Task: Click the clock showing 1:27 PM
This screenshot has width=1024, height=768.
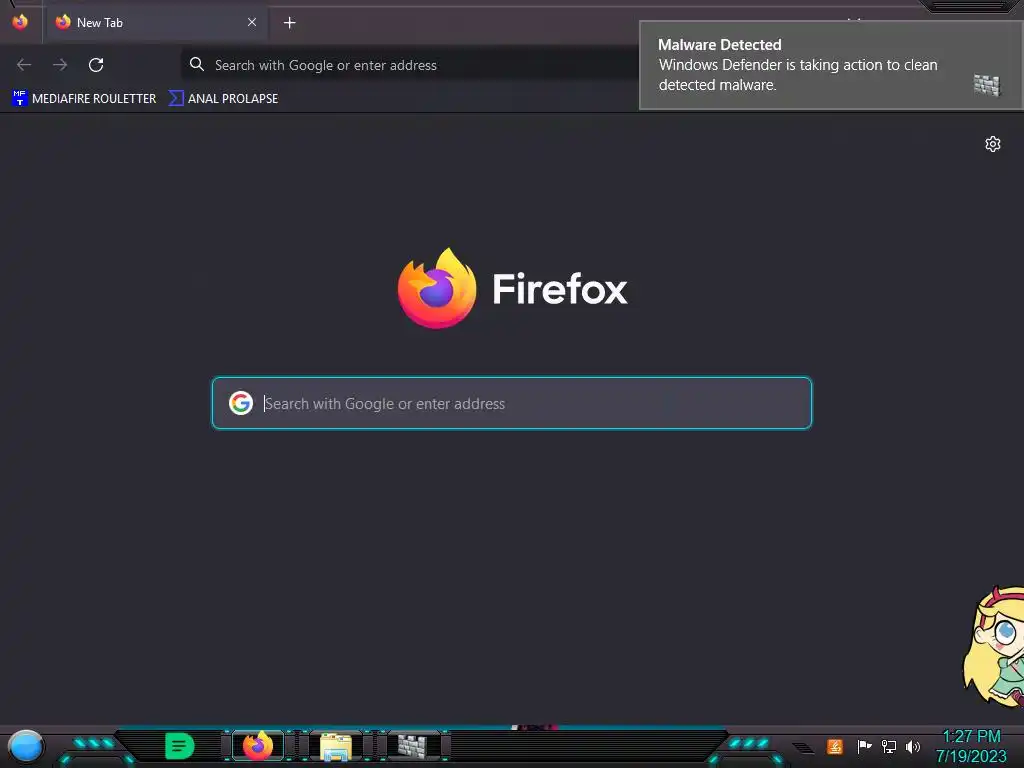Action: [x=971, y=737]
